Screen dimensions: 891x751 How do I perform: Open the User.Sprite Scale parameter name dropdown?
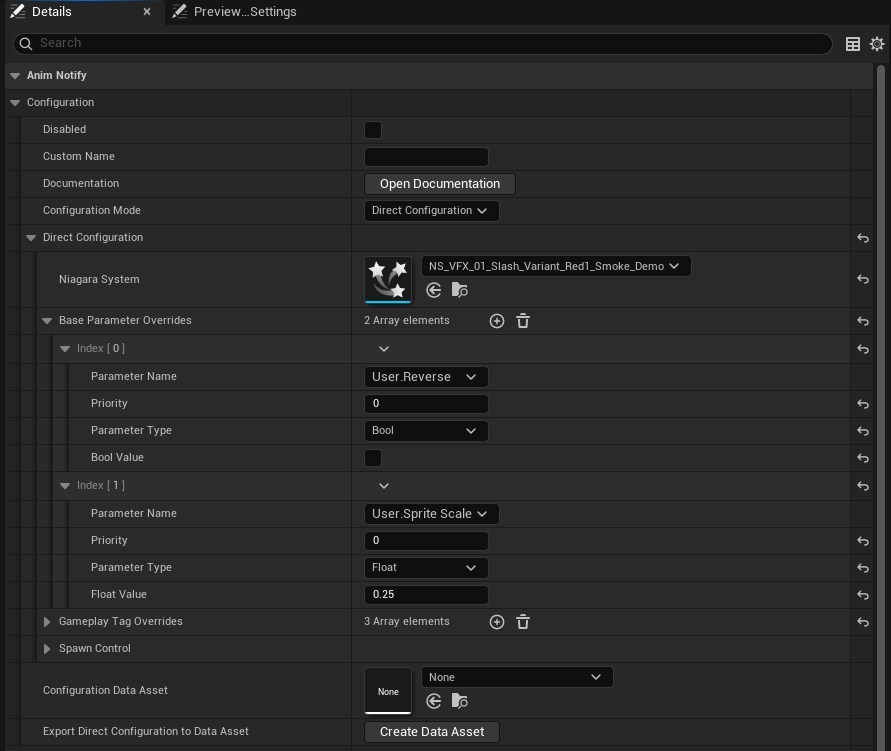tap(431, 514)
